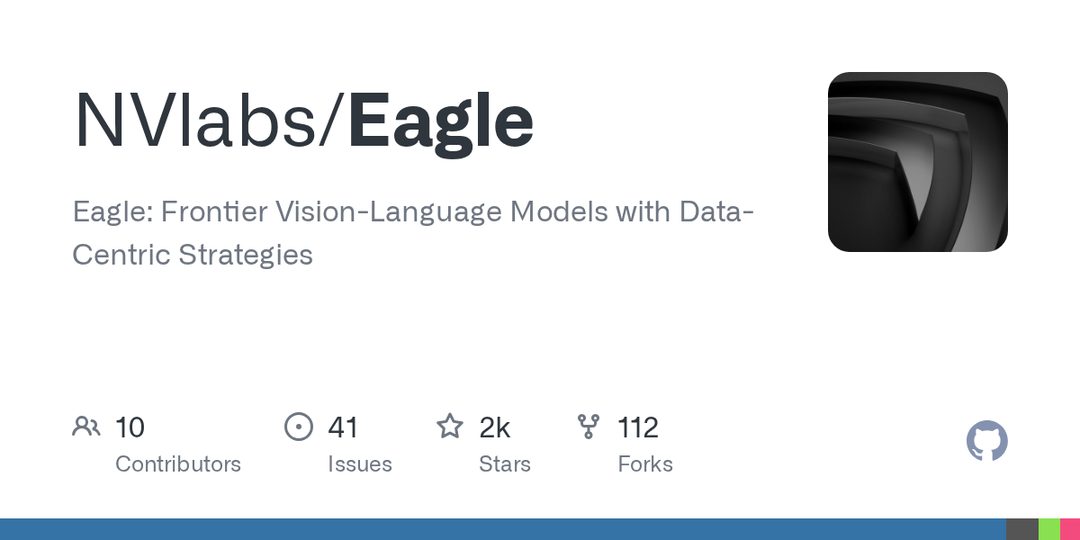The image size is (1080, 540).
Task: Click the fork icon
Action: tap(588, 427)
